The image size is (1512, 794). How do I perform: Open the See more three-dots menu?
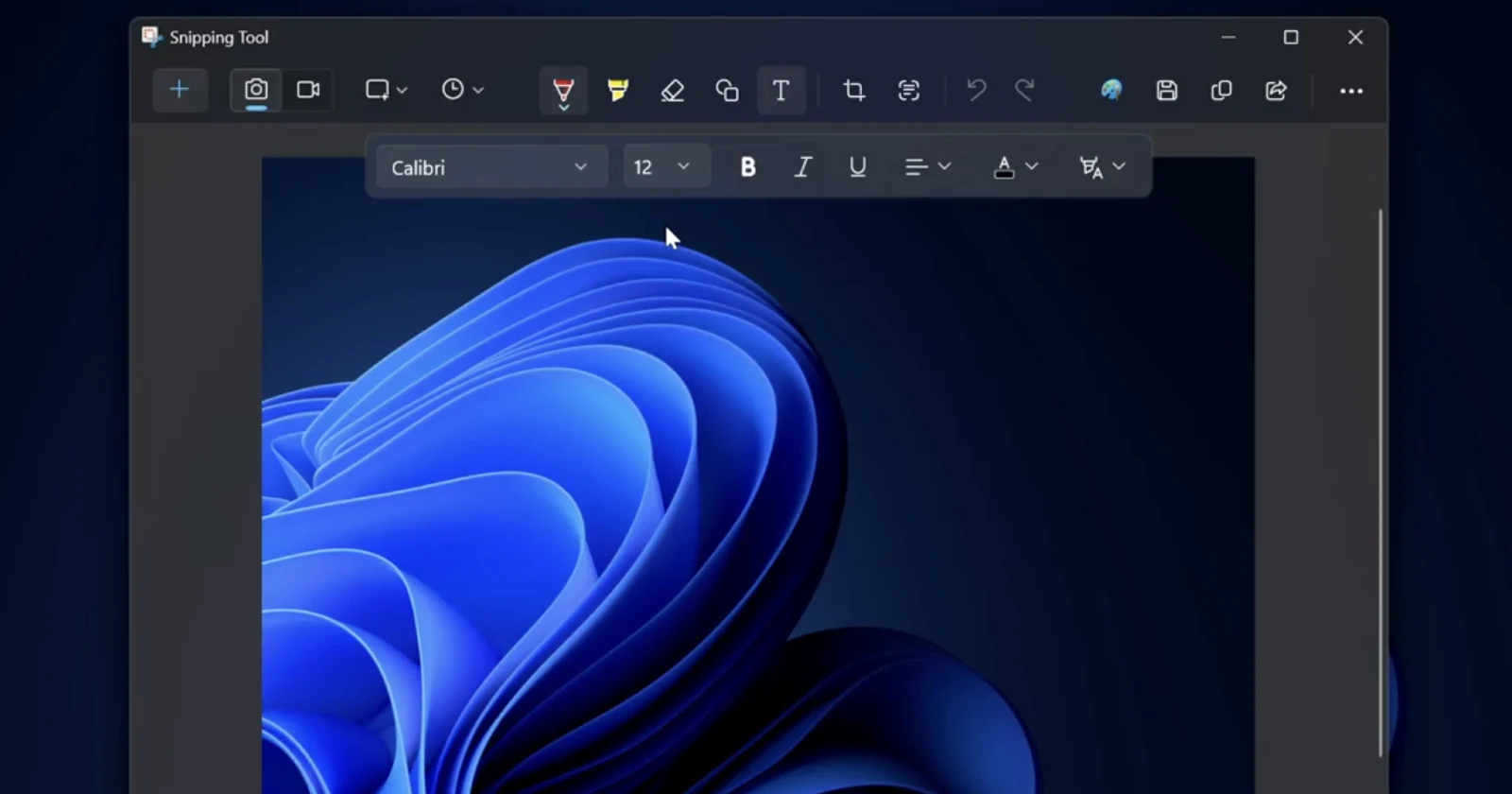coord(1350,91)
